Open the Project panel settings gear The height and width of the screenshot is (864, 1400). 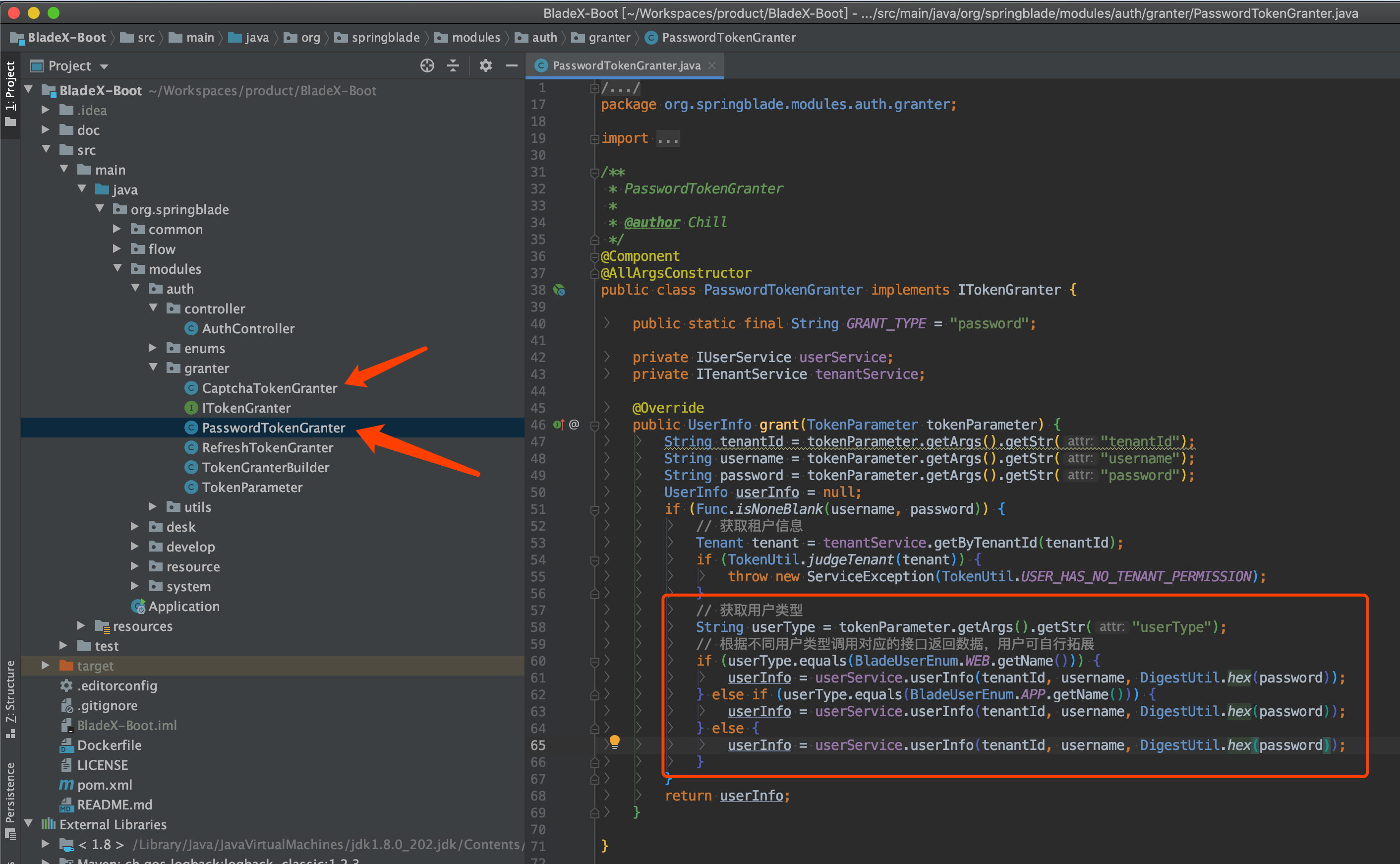pos(485,65)
